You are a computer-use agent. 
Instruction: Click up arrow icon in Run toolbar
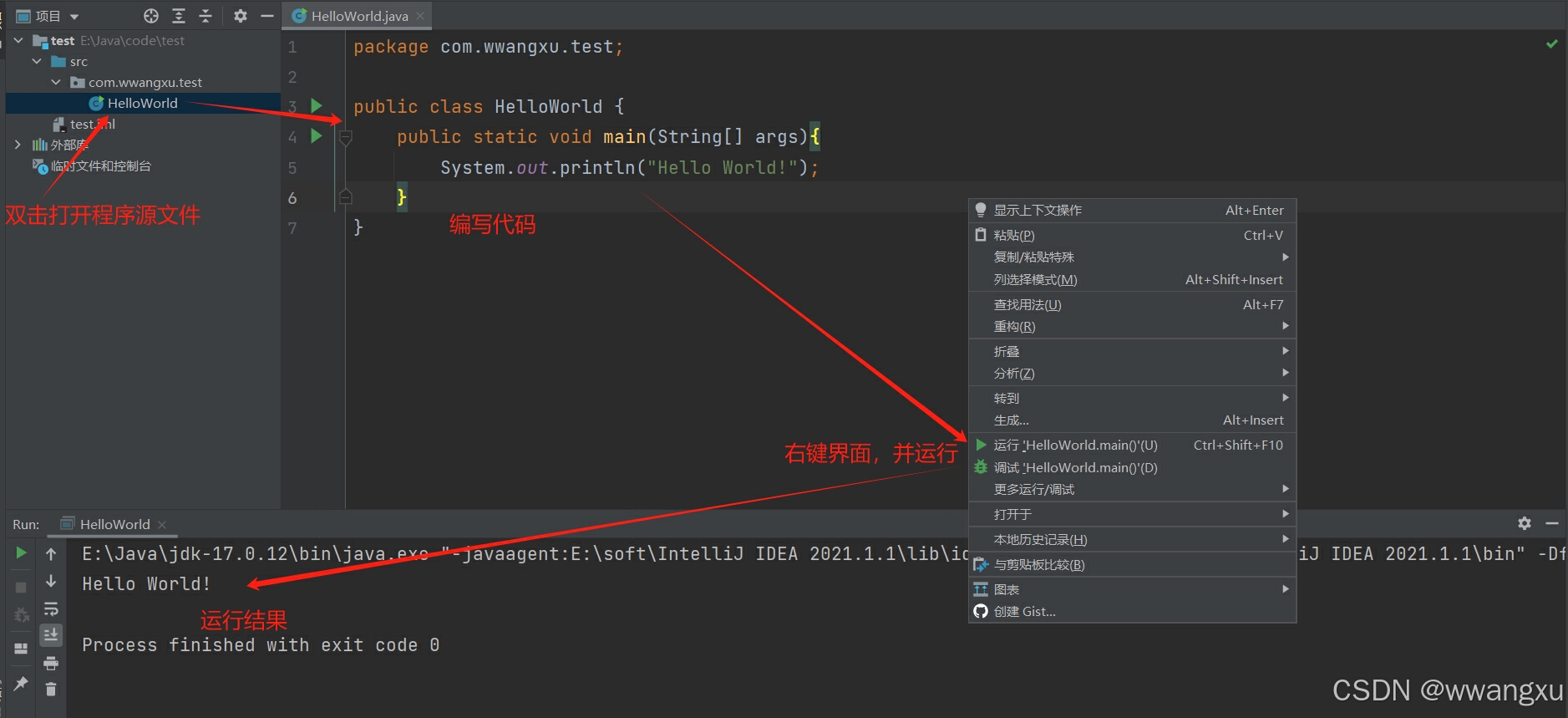pyautogui.click(x=51, y=553)
